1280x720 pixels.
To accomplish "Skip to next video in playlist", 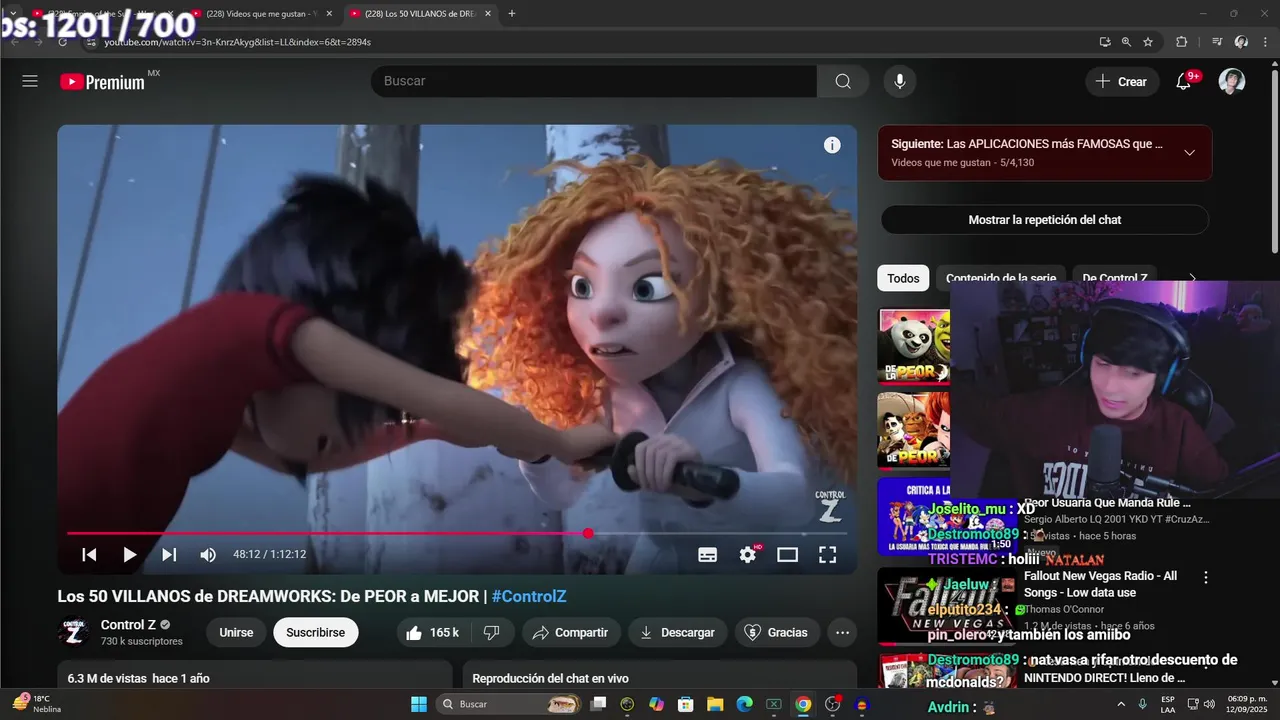I will coord(169,554).
